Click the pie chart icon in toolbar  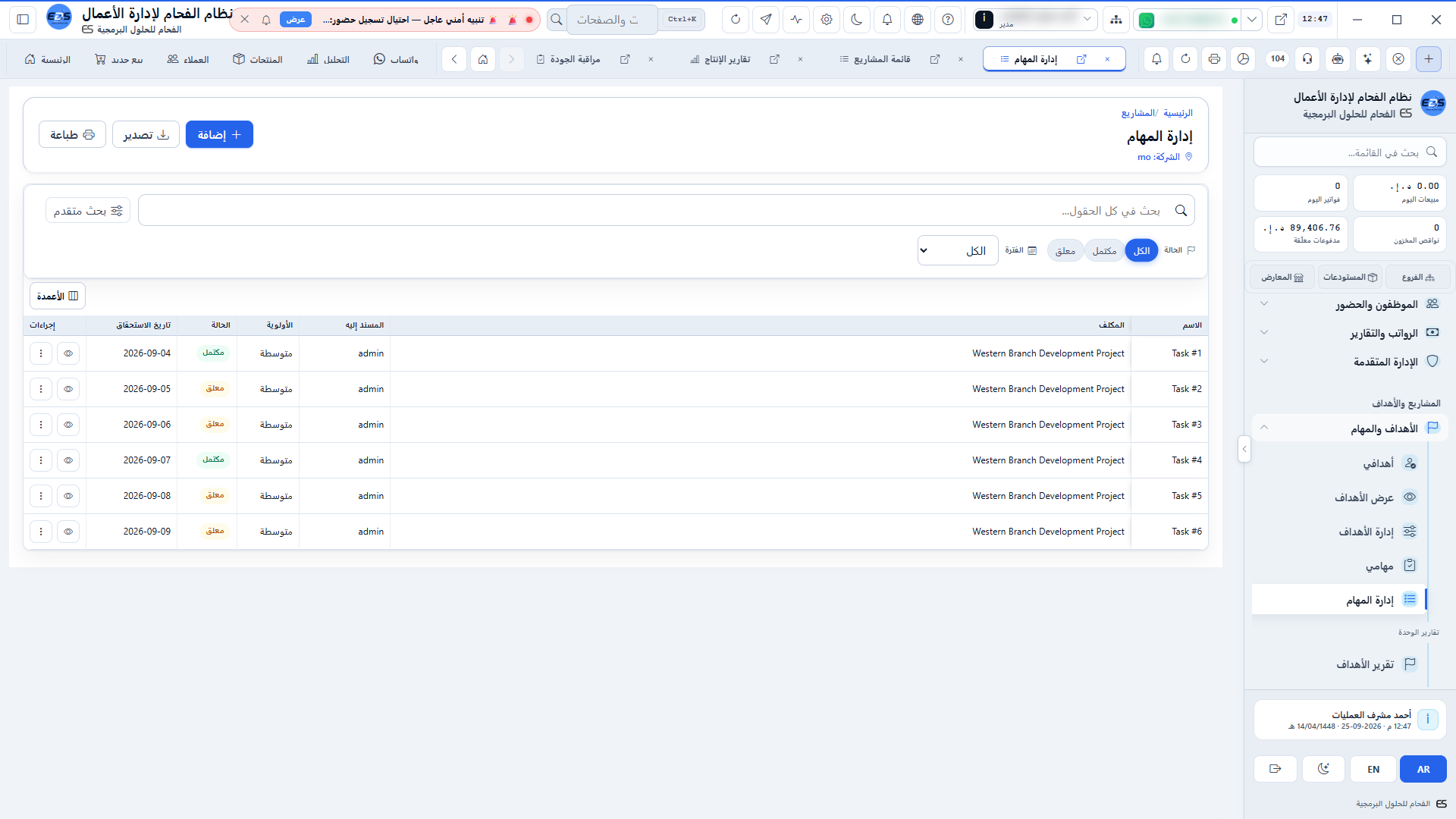[1244, 59]
